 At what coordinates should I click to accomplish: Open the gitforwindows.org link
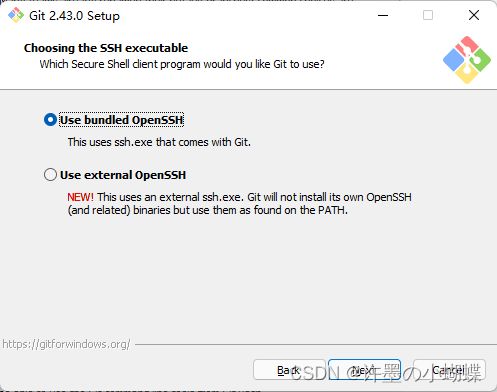(x=66, y=344)
